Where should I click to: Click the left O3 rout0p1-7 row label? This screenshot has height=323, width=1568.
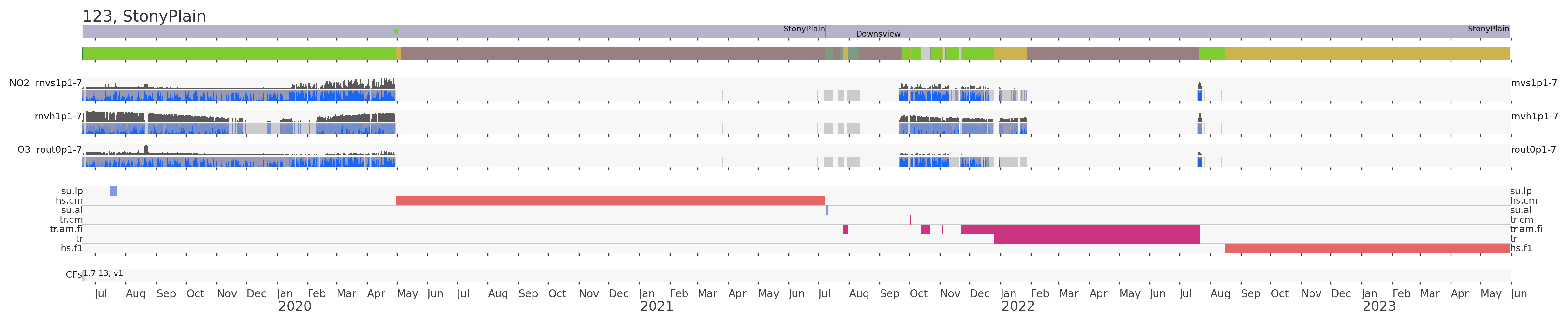49,150
